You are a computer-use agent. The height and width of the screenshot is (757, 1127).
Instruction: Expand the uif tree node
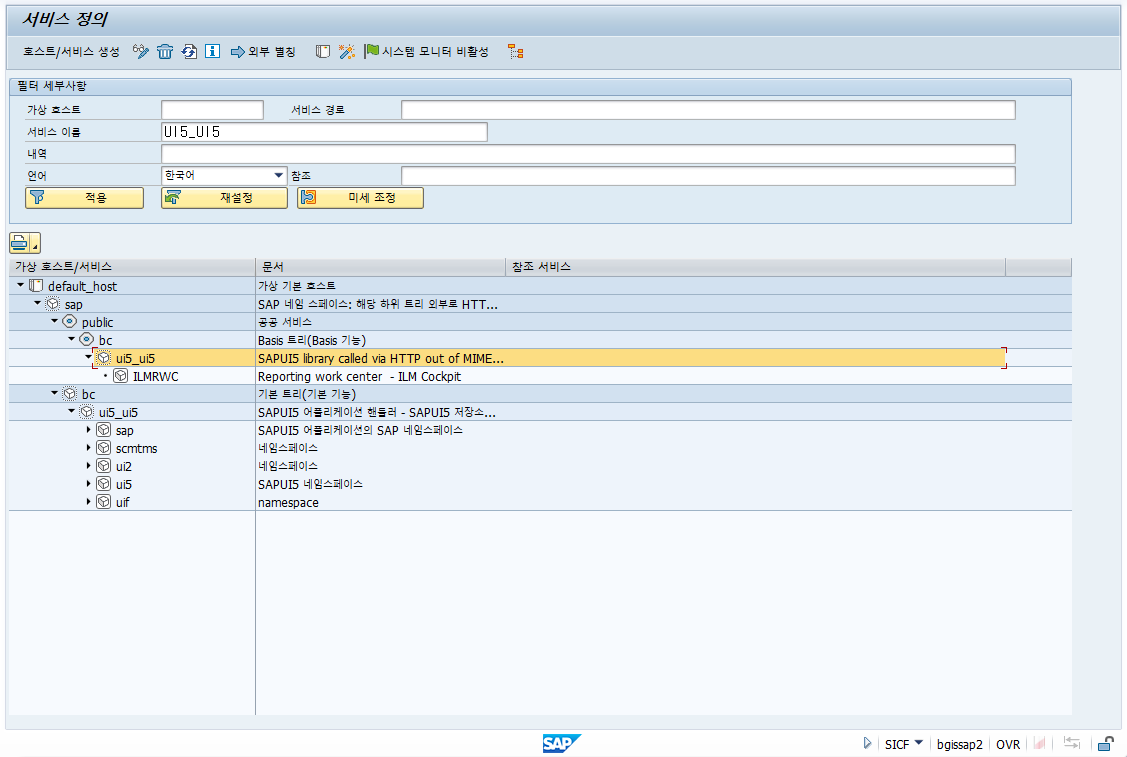pyautogui.click(x=88, y=502)
